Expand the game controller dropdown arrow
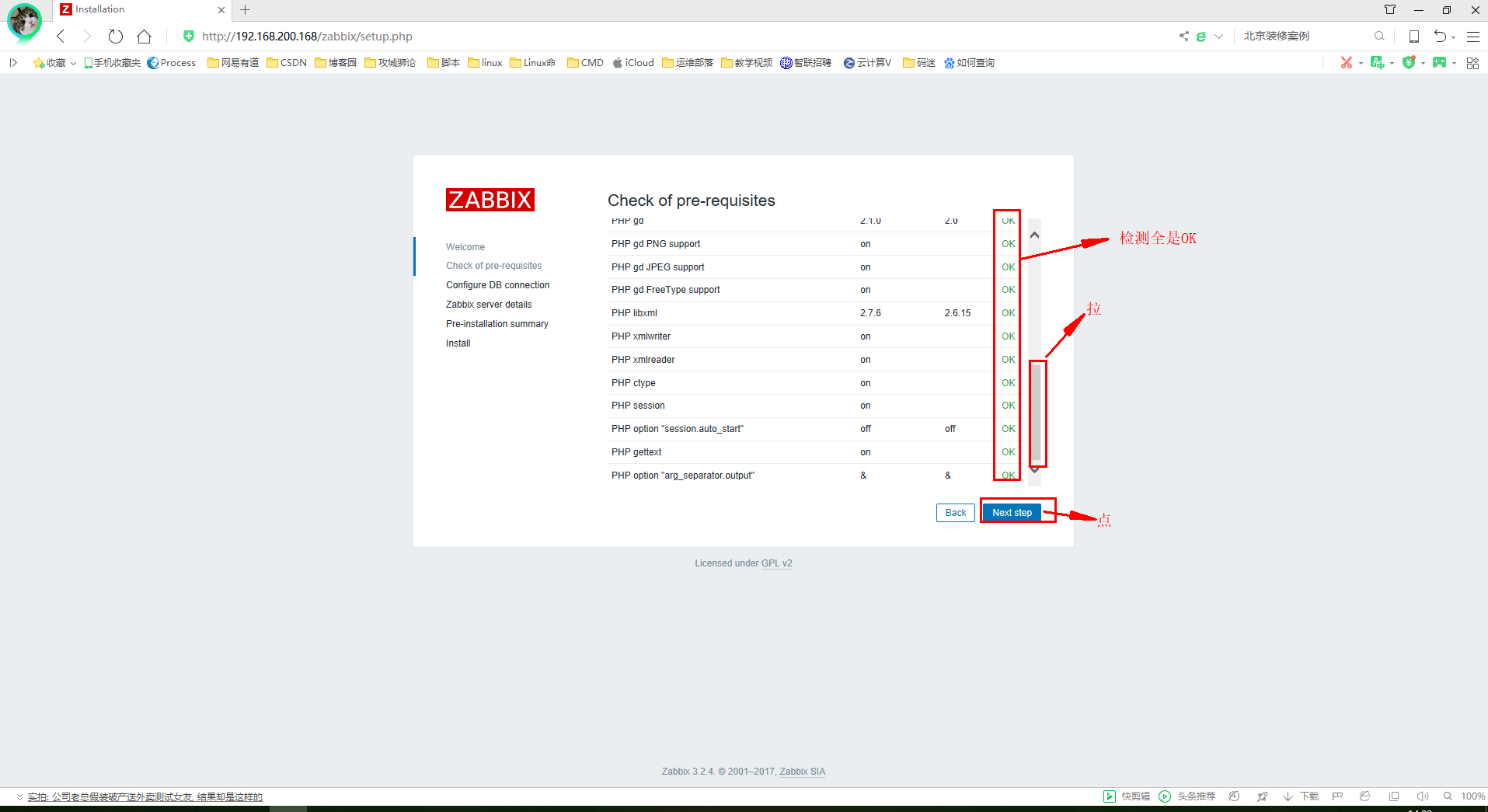This screenshot has height=812, width=1488. coord(1454,63)
